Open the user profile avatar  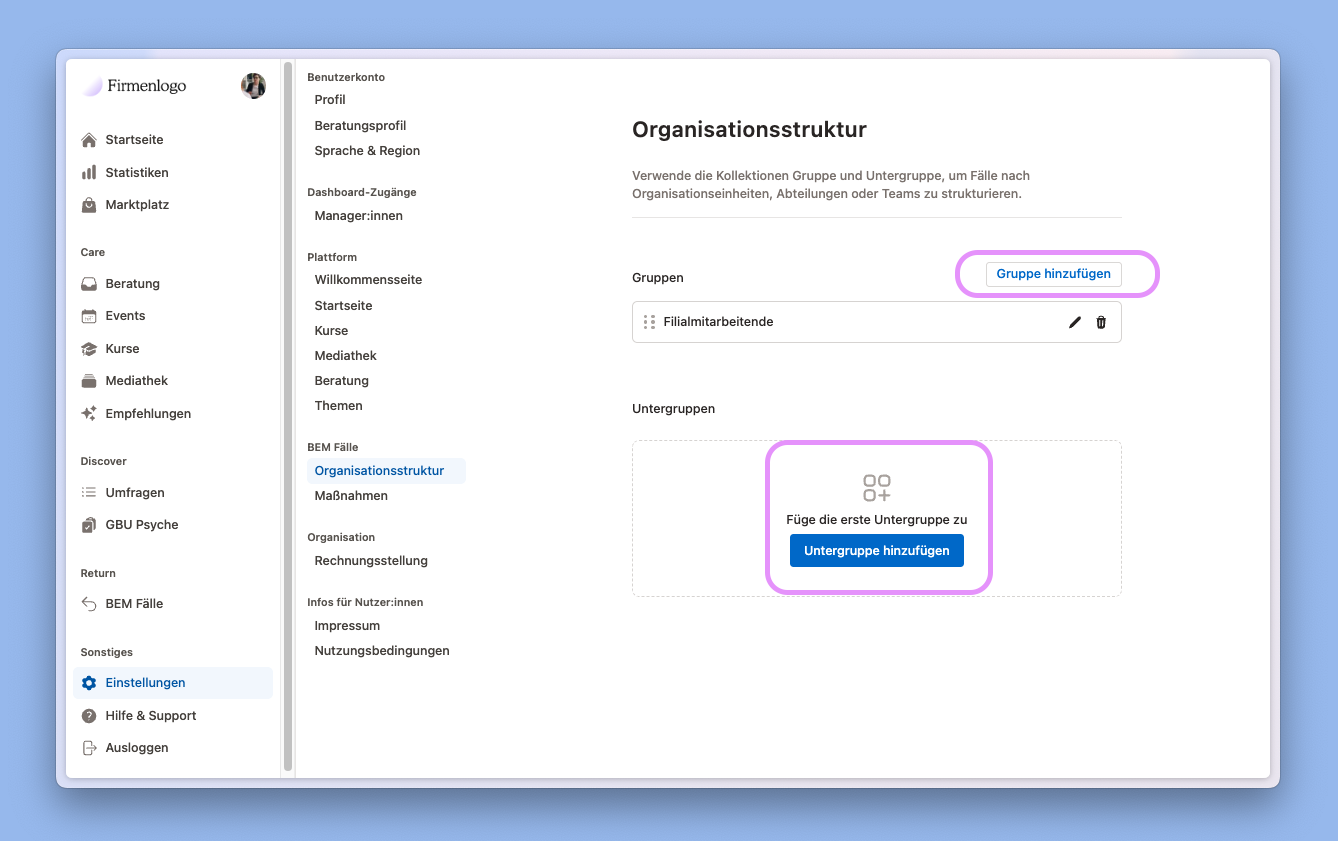(253, 86)
